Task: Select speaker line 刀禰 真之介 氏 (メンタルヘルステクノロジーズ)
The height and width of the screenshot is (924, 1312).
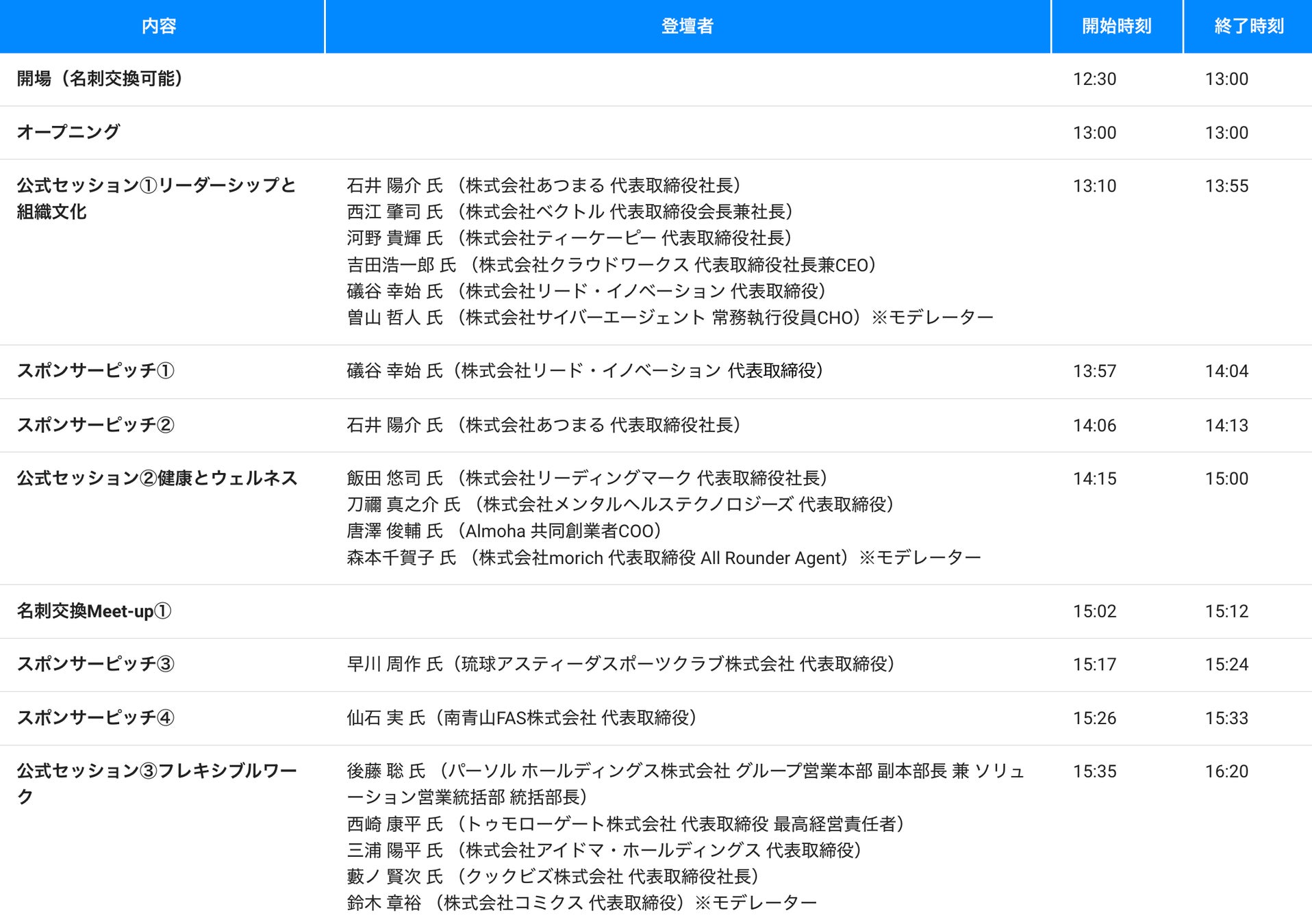Action: pyautogui.click(x=620, y=504)
